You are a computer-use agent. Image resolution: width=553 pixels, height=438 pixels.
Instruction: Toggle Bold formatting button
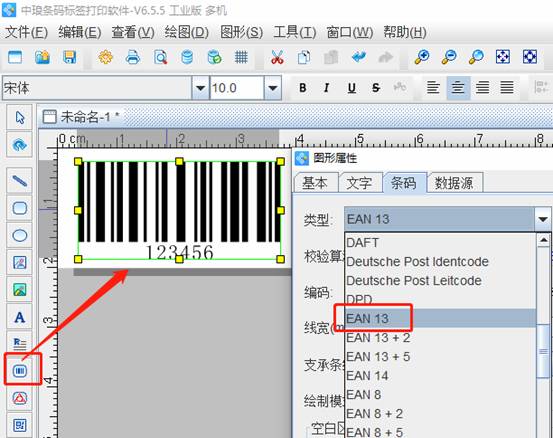pos(303,87)
